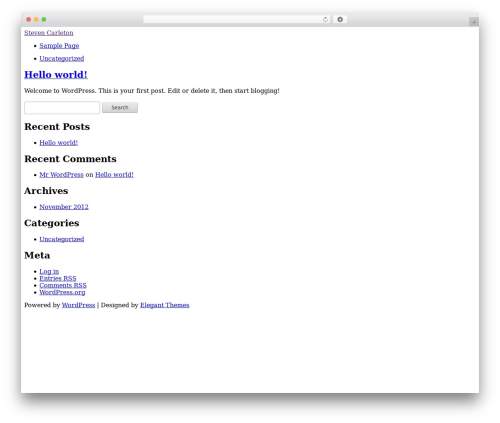Open Comments RSS feed

coord(63,285)
